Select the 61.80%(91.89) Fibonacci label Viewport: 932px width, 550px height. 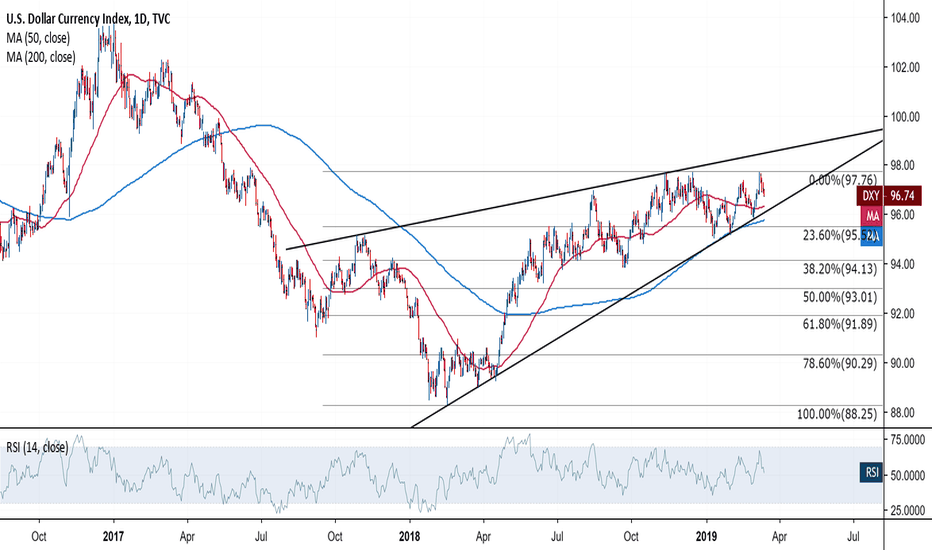840,324
